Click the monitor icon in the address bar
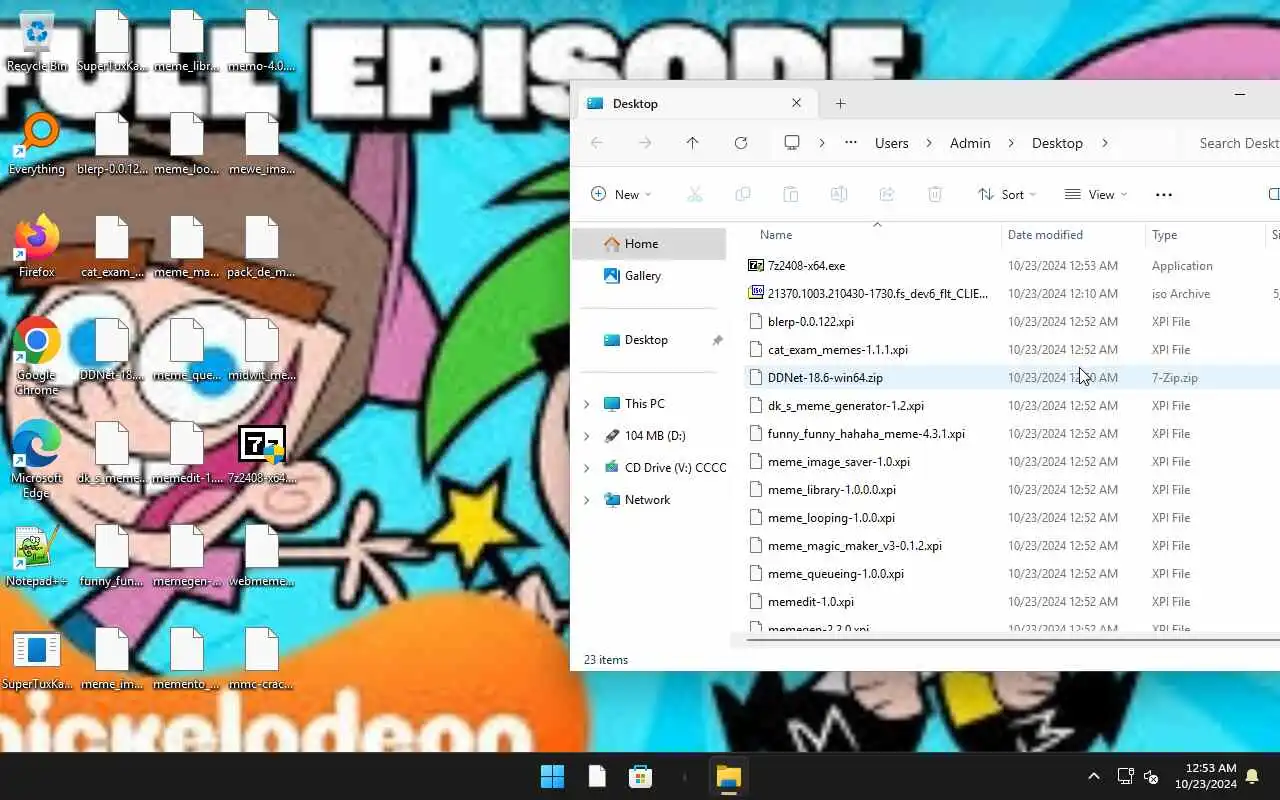Image resolution: width=1280 pixels, height=800 pixels. (x=792, y=143)
